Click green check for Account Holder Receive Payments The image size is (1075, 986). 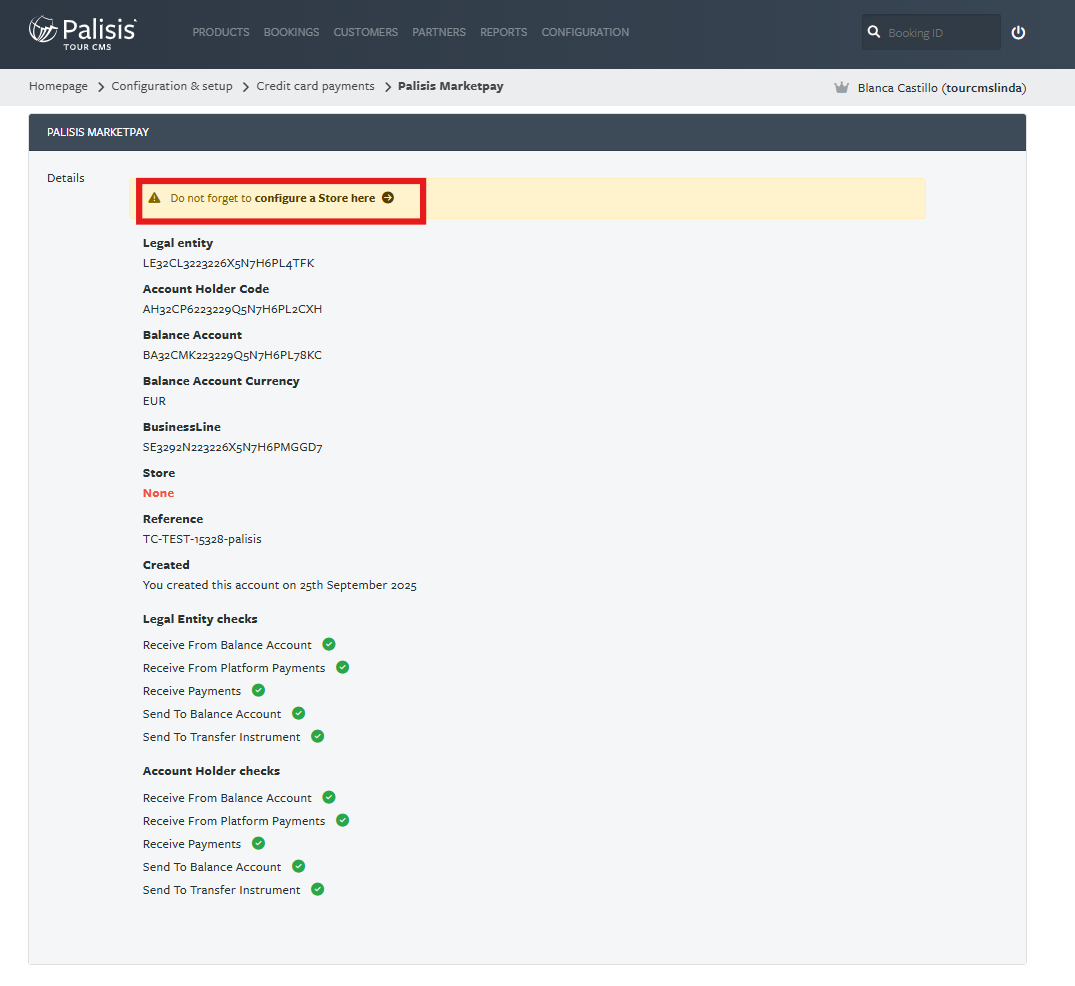coord(258,843)
